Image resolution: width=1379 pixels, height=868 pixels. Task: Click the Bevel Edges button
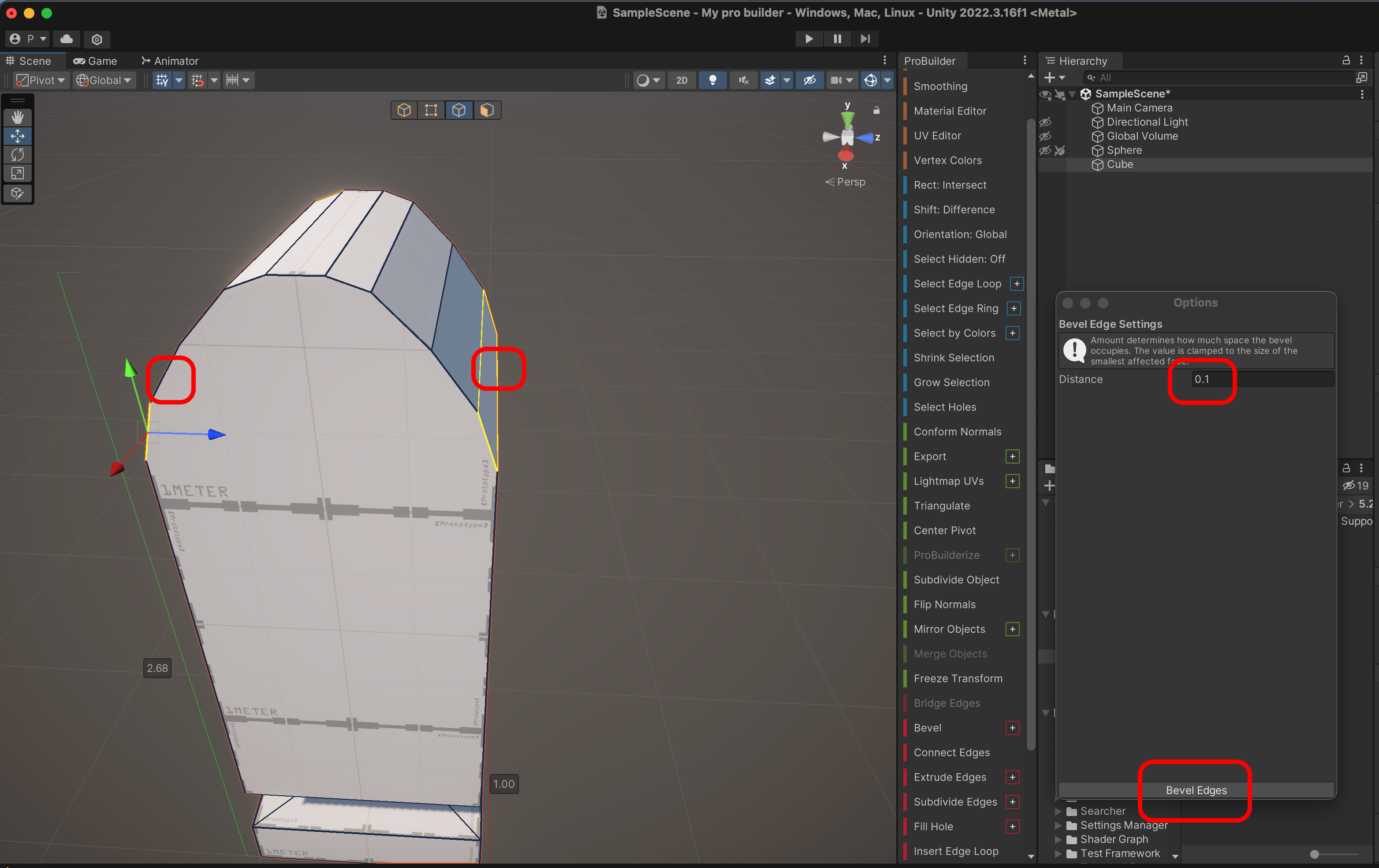click(1196, 790)
